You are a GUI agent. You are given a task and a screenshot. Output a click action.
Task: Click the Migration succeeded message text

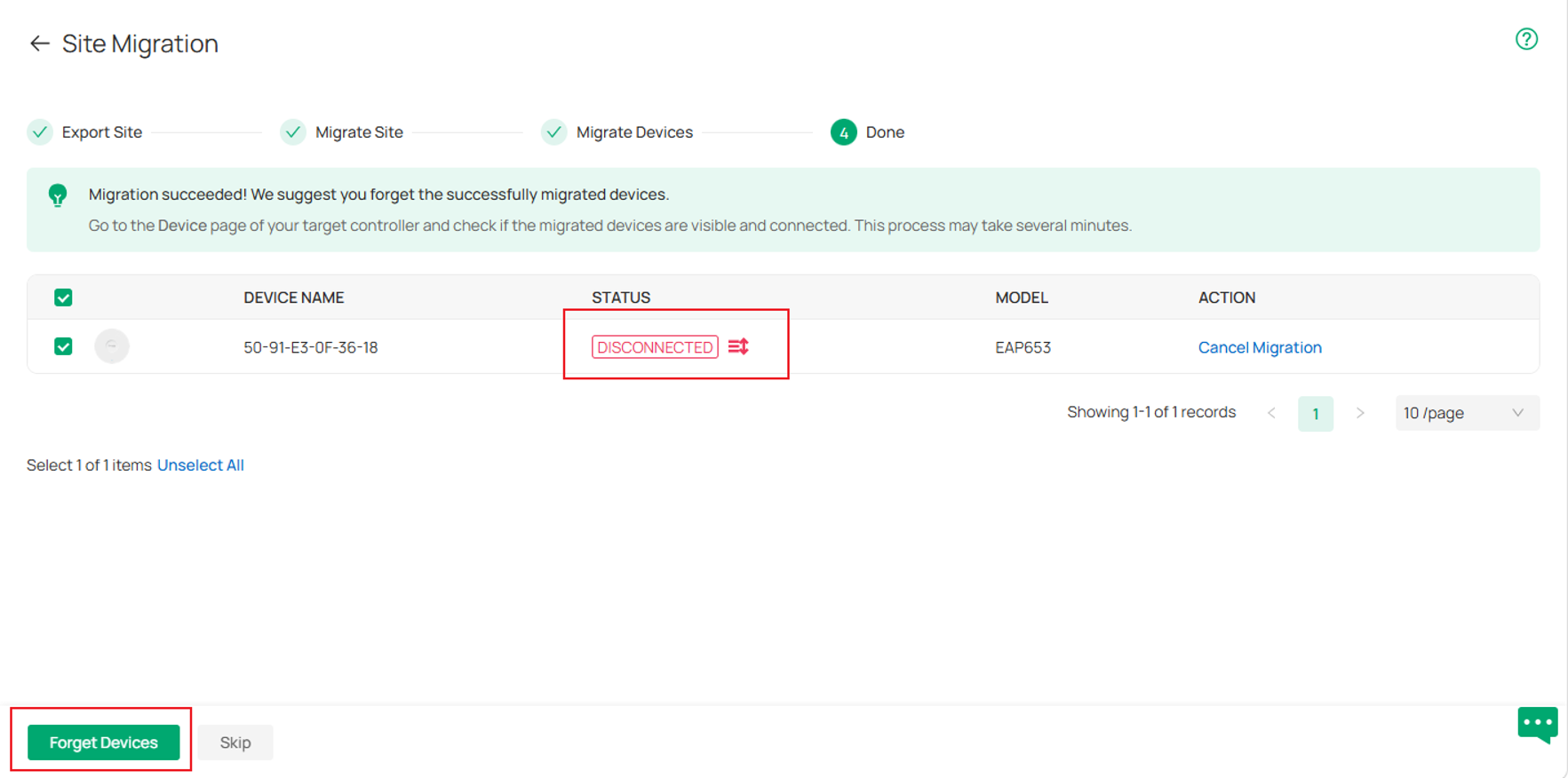[x=378, y=194]
